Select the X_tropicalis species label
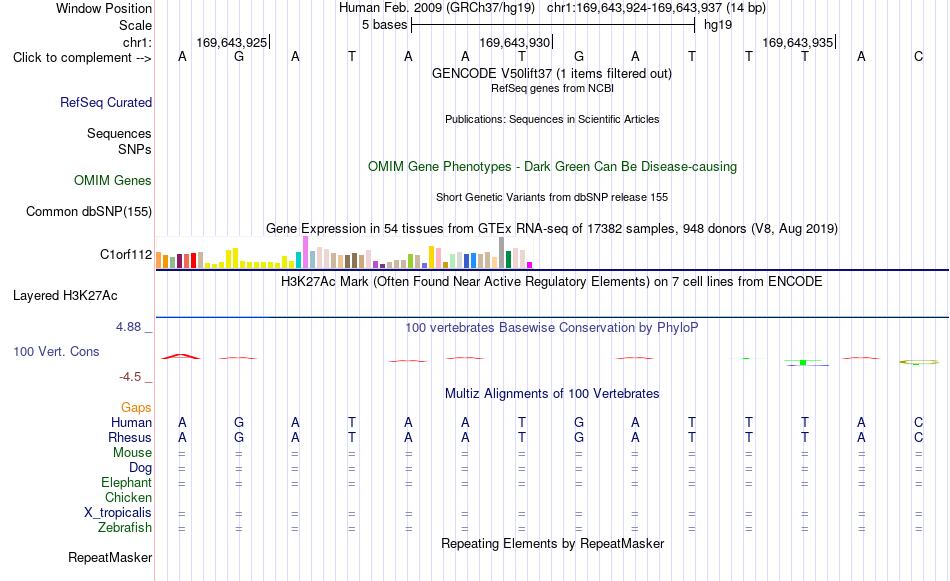950x581 pixels. [118, 513]
